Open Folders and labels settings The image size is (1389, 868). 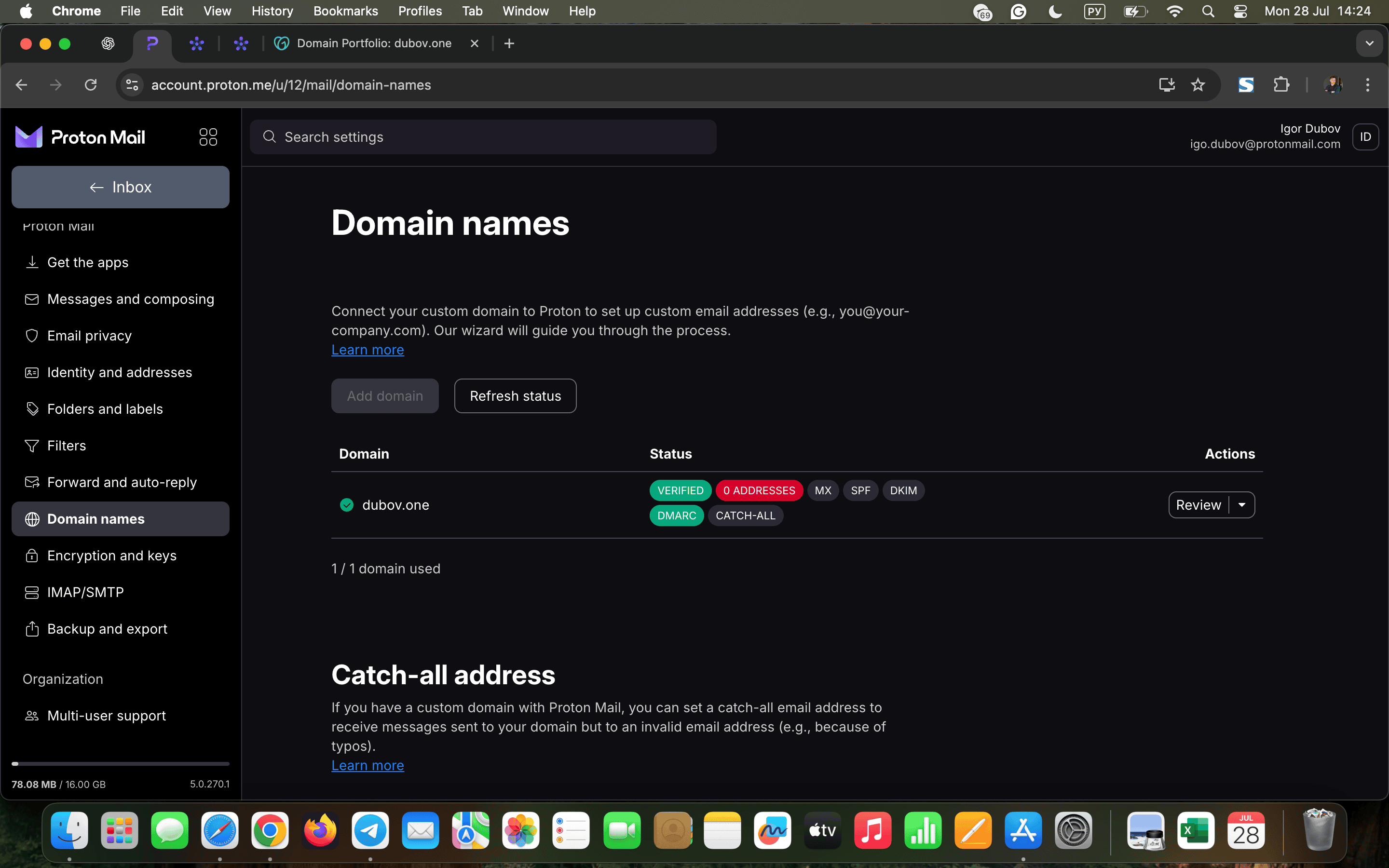121,409
